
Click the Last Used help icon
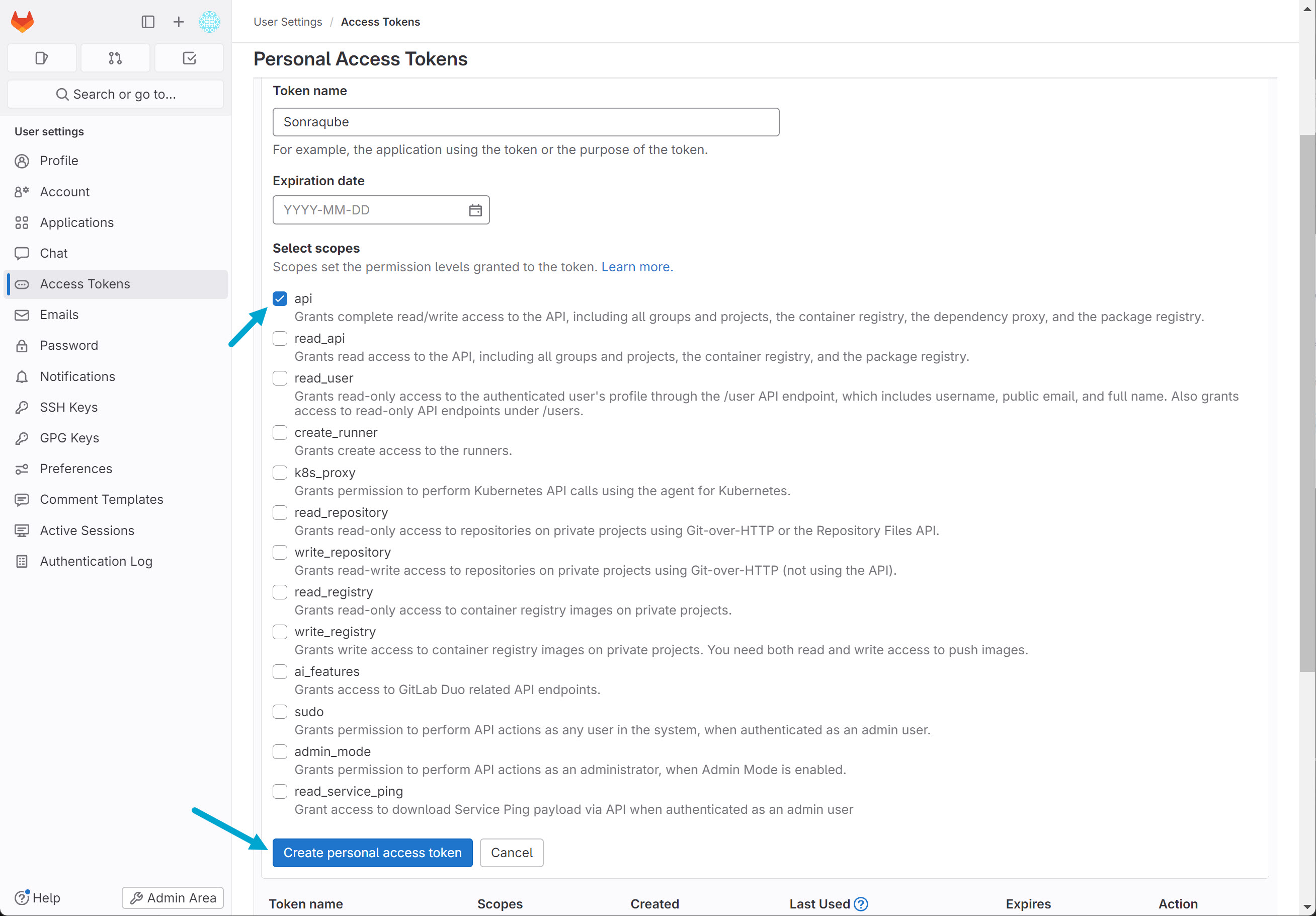(x=860, y=904)
